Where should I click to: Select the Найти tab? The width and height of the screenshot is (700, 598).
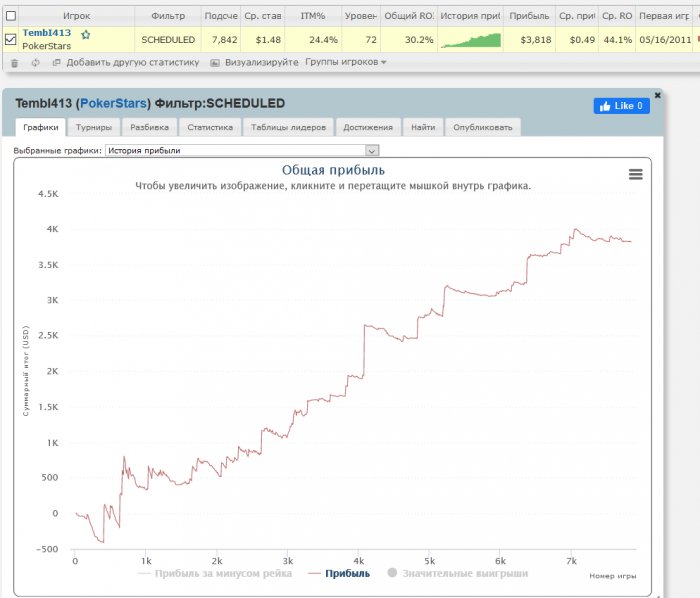point(423,127)
